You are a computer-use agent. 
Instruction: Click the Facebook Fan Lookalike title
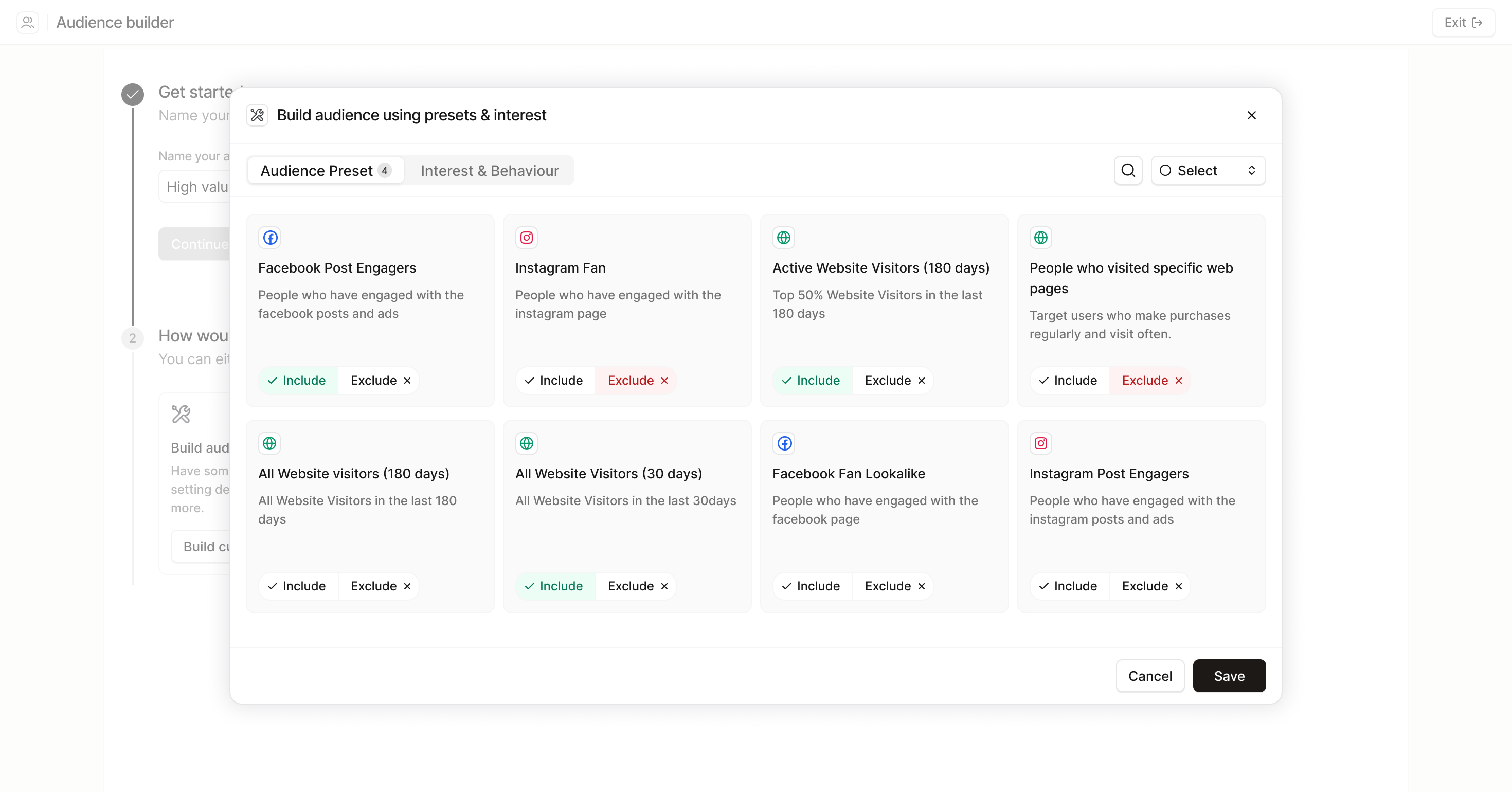click(x=849, y=473)
